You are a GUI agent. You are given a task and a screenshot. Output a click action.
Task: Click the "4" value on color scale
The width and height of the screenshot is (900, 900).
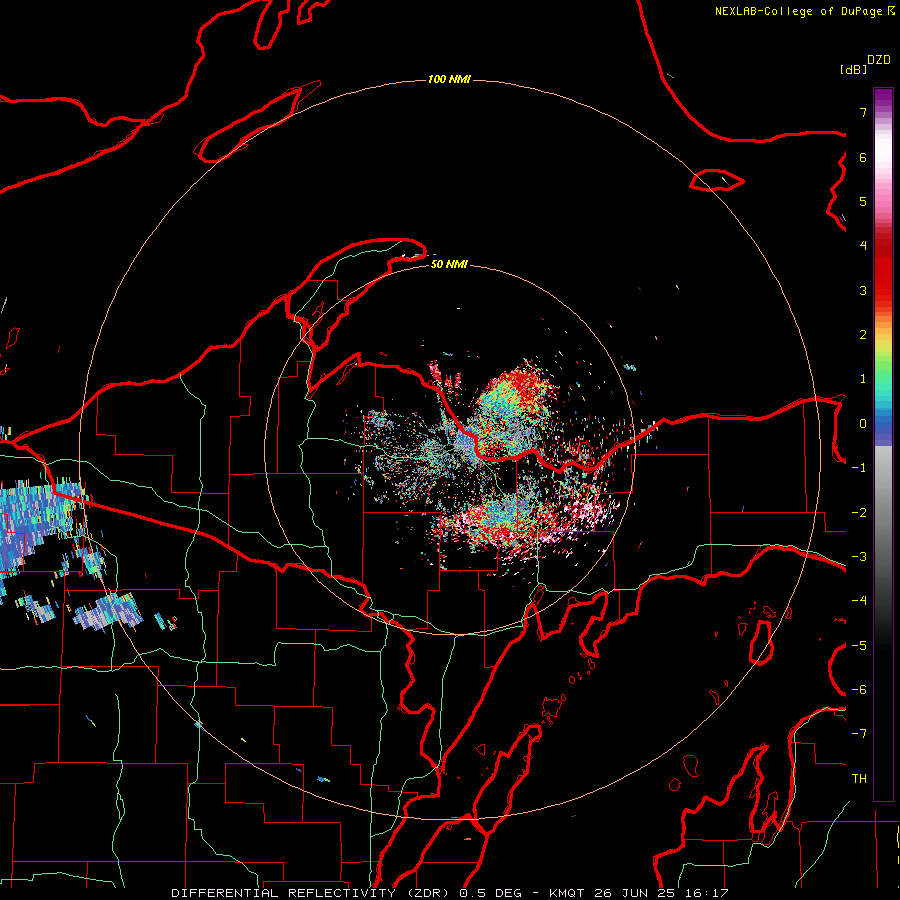click(x=863, y=246)
